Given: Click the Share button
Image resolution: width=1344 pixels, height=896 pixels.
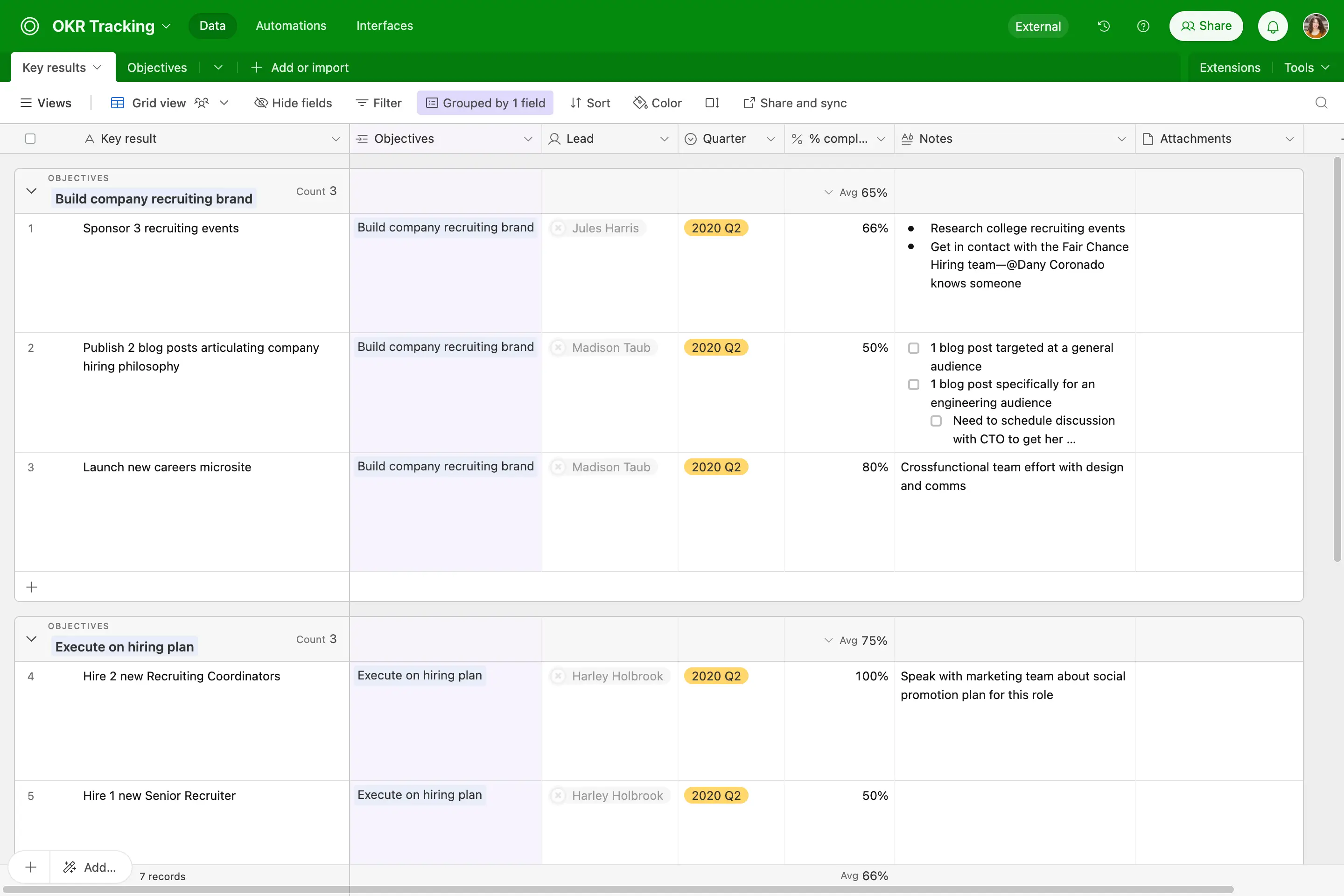Looking at the screenshot, I should coord(1206,26).
